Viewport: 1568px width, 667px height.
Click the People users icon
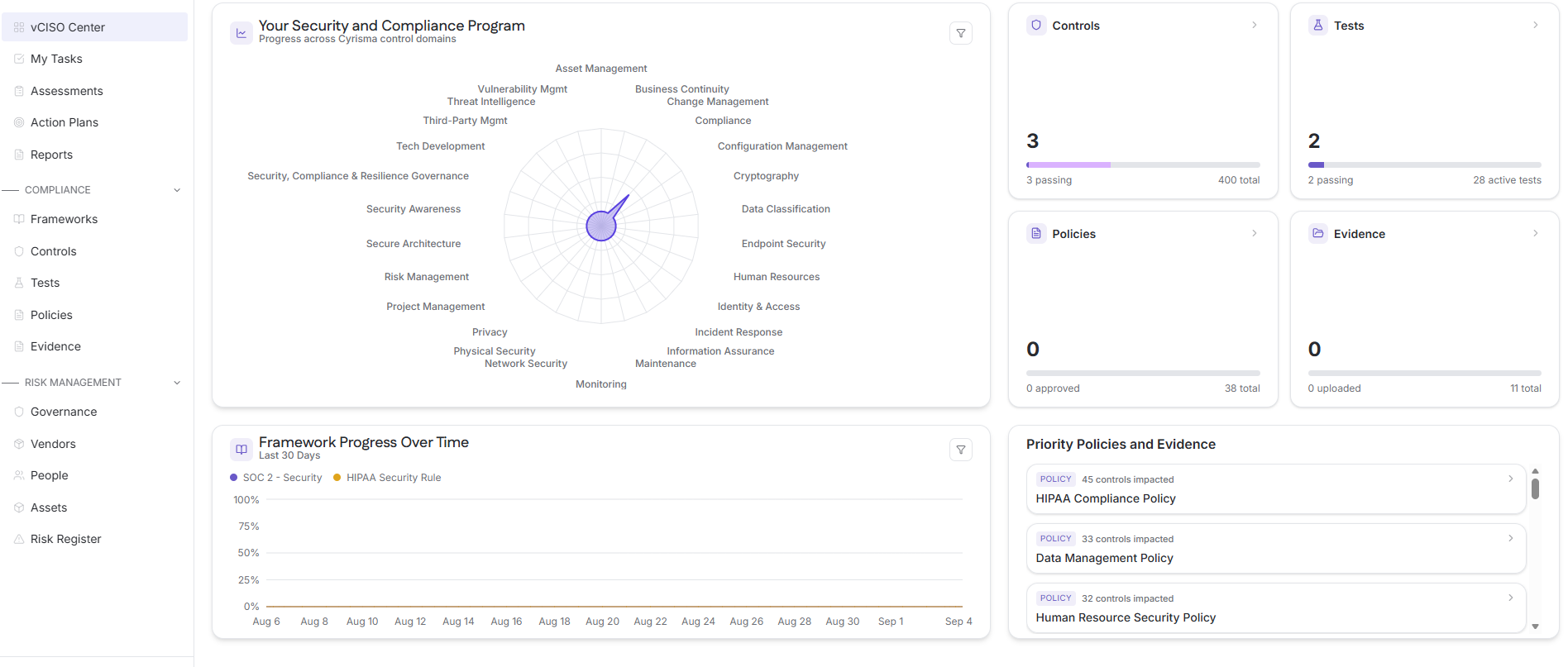[x=19, y=475]
